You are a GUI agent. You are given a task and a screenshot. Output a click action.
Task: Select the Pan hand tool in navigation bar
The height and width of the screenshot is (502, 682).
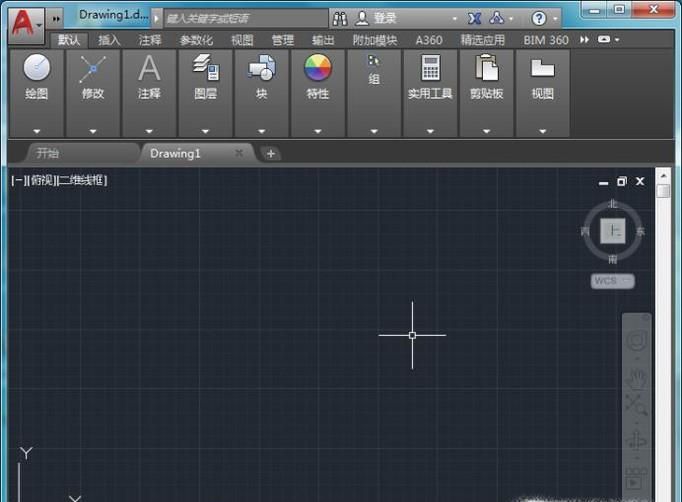click(x=637, y=376)
